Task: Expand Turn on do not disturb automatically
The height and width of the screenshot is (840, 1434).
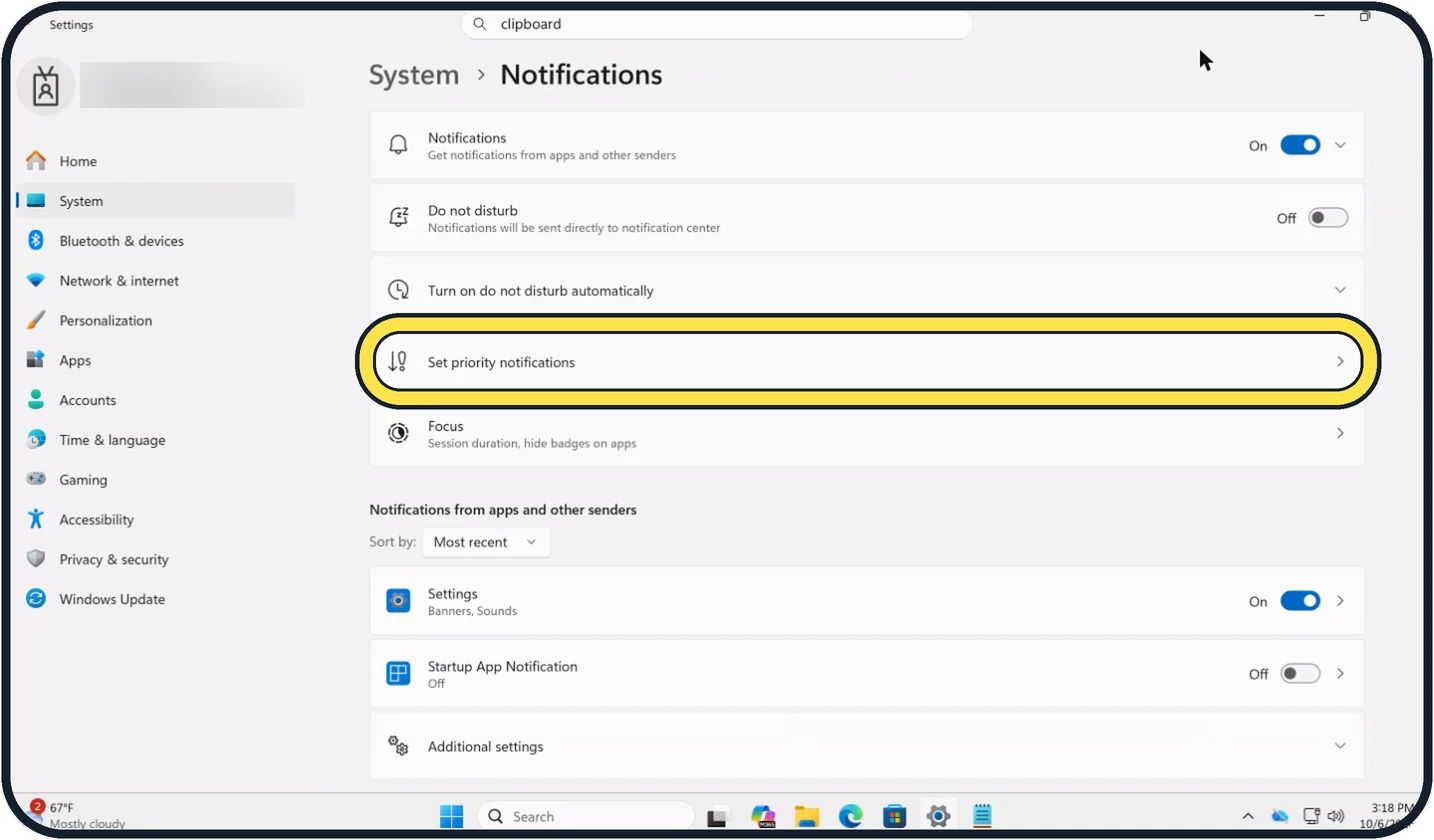Action: coord(1341,290)
